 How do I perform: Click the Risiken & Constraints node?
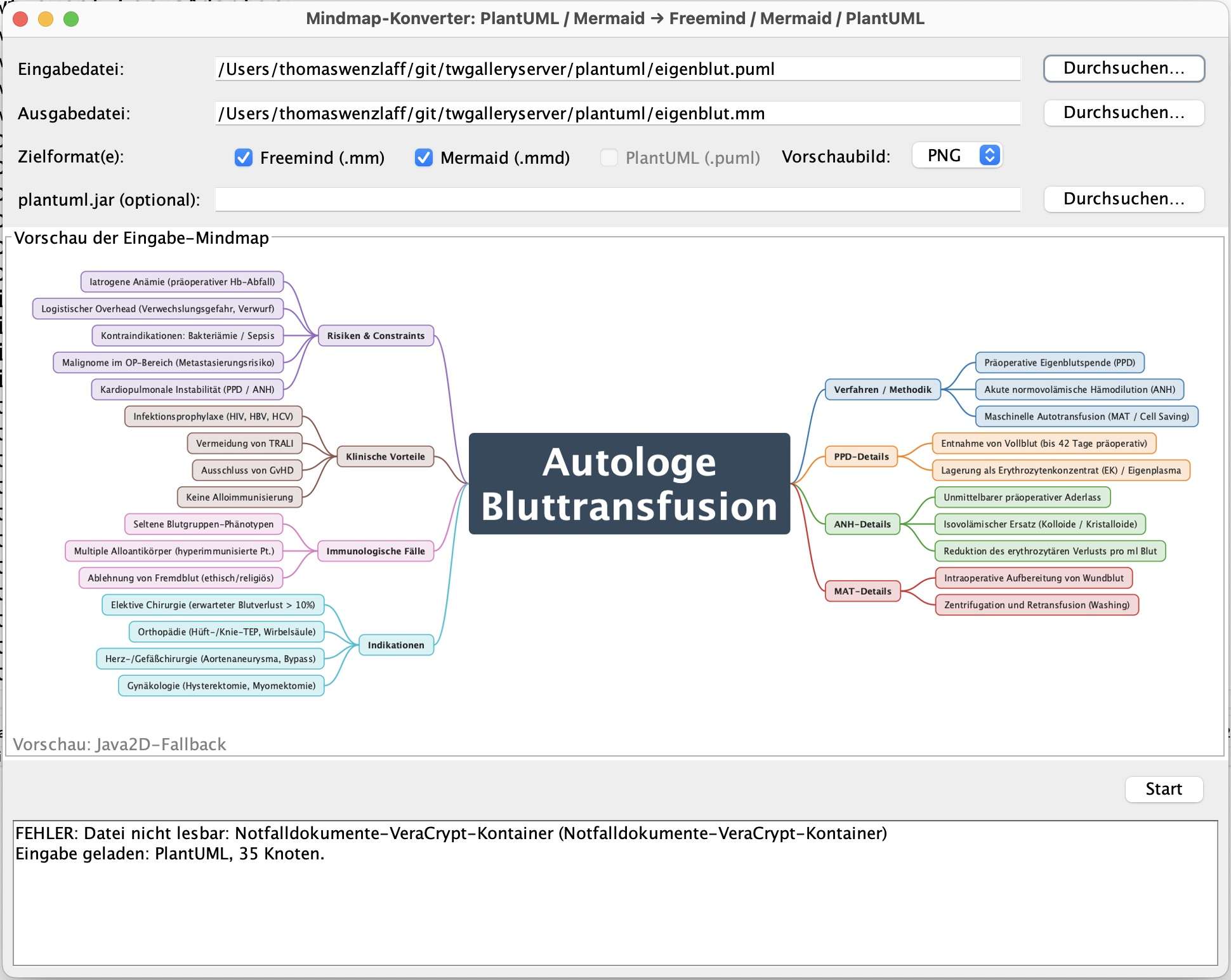click(376, 336)
